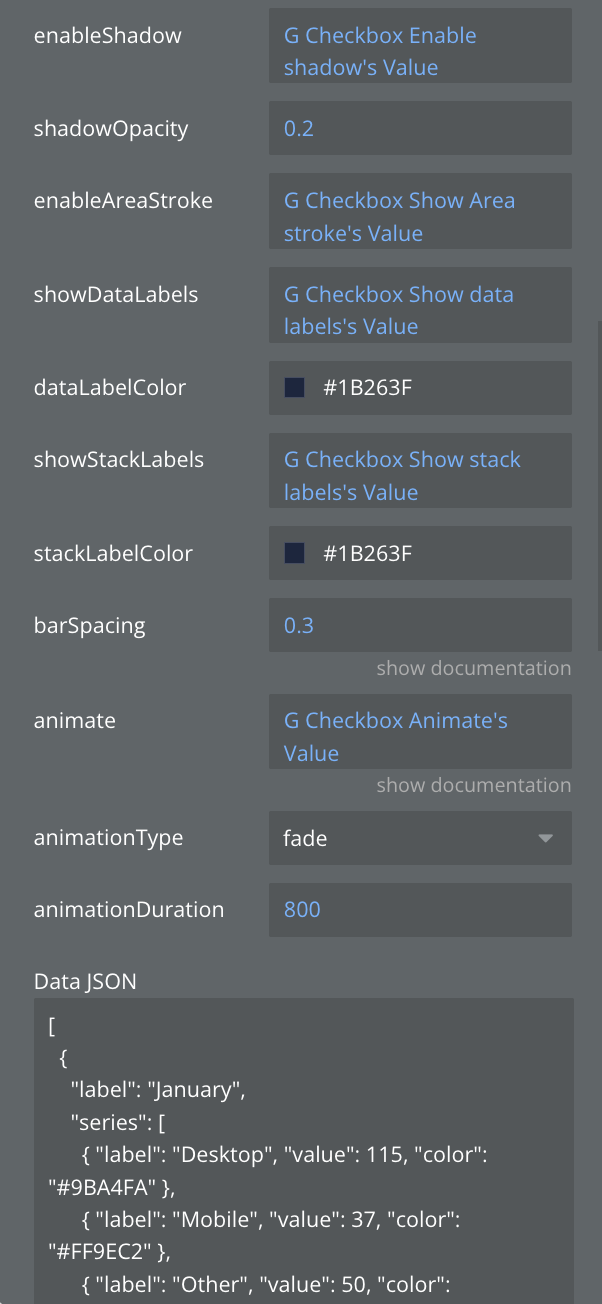Click the Data JSON heading label
This screenshot has width=602, height=1304.
pos(85,981)
